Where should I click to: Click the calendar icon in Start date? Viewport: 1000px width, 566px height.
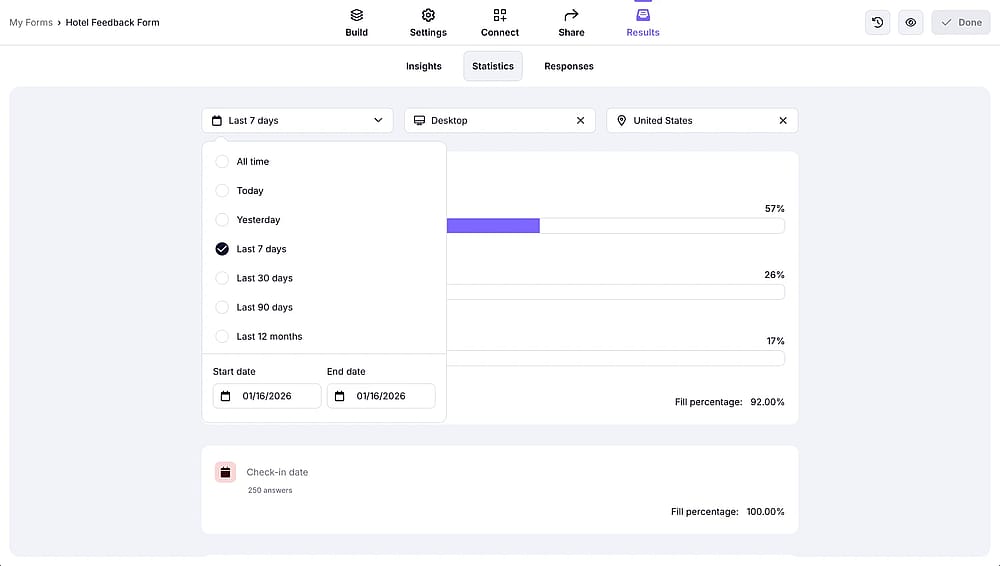226,396
